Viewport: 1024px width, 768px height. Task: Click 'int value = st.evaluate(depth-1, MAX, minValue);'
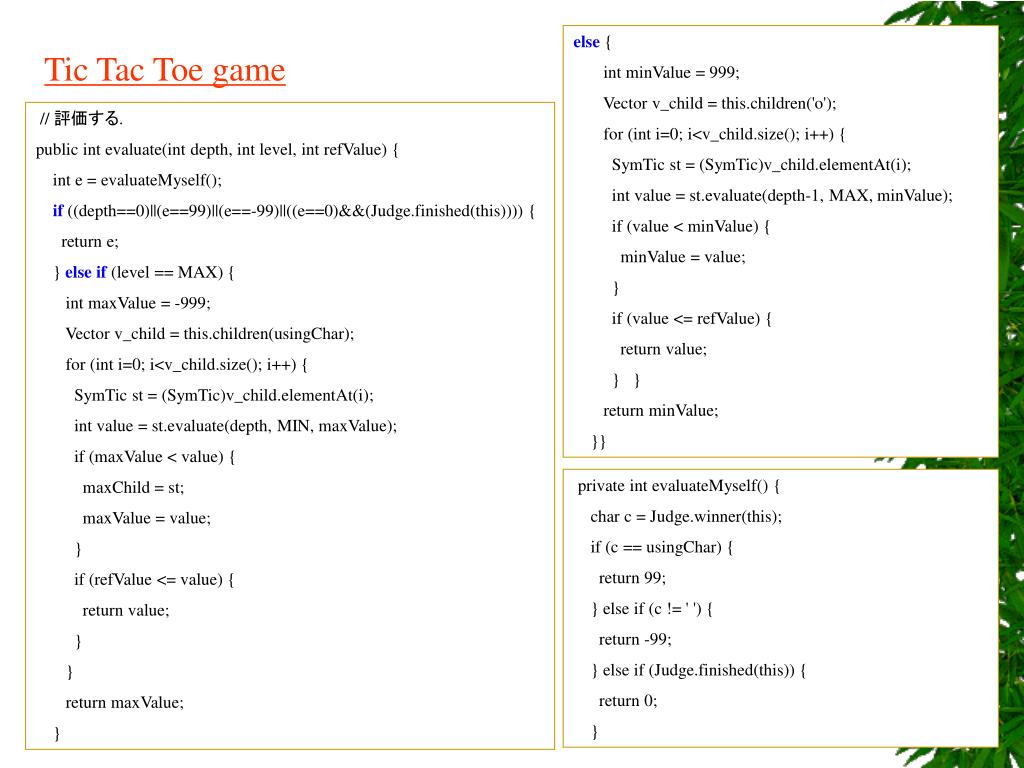click(x=782, y=196)
